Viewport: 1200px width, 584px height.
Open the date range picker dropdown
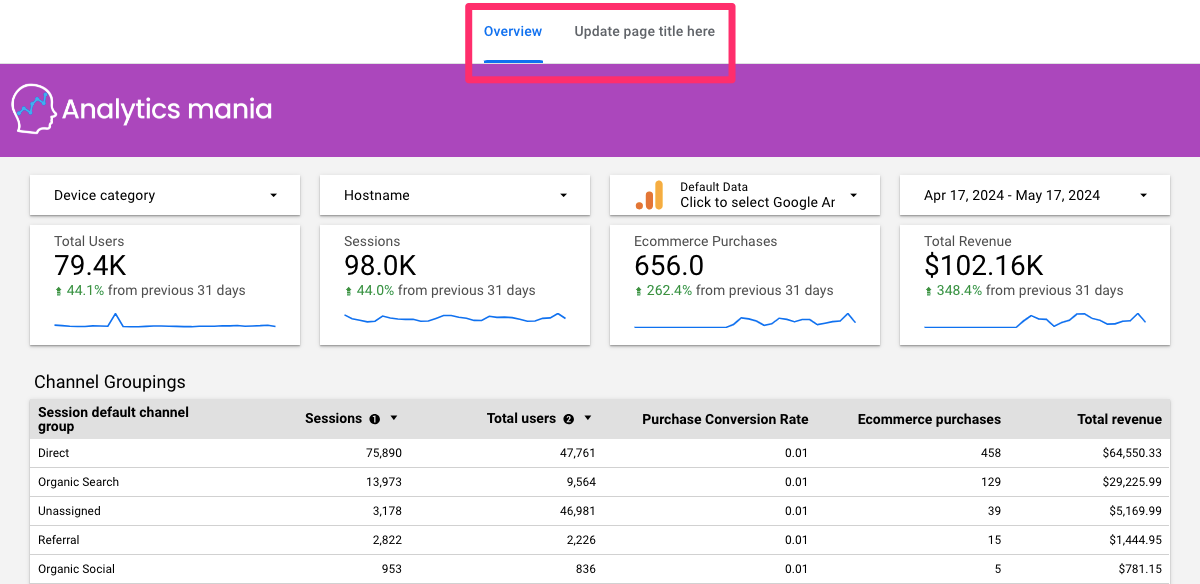(1035, 195)
